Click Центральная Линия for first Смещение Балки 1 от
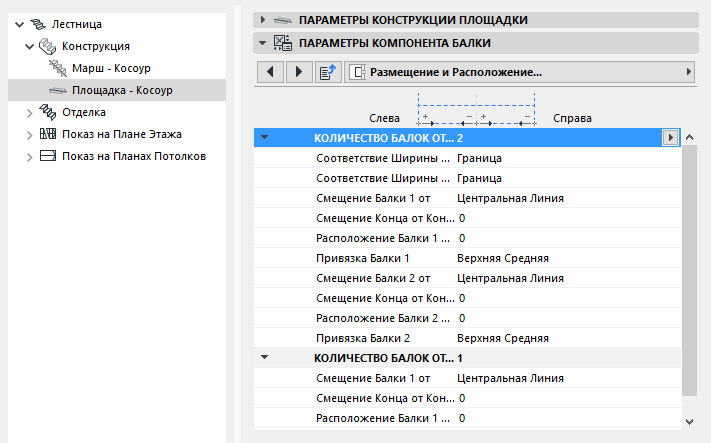Screen dimensions: 711x443 tap(510, 199)
